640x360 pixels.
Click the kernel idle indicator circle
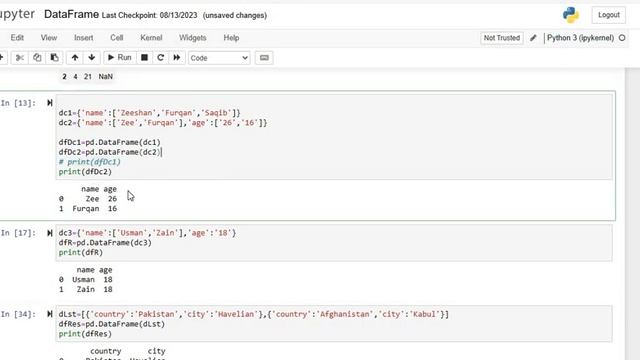(622, 38)
